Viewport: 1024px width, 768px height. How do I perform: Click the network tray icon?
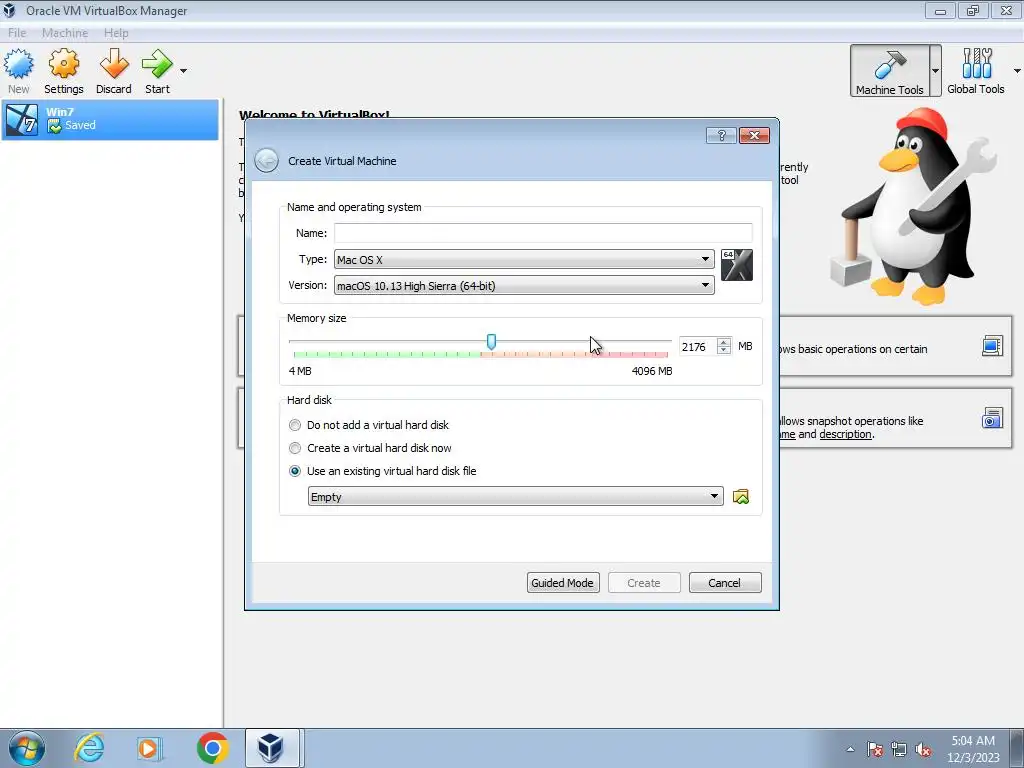click(899, 749)
